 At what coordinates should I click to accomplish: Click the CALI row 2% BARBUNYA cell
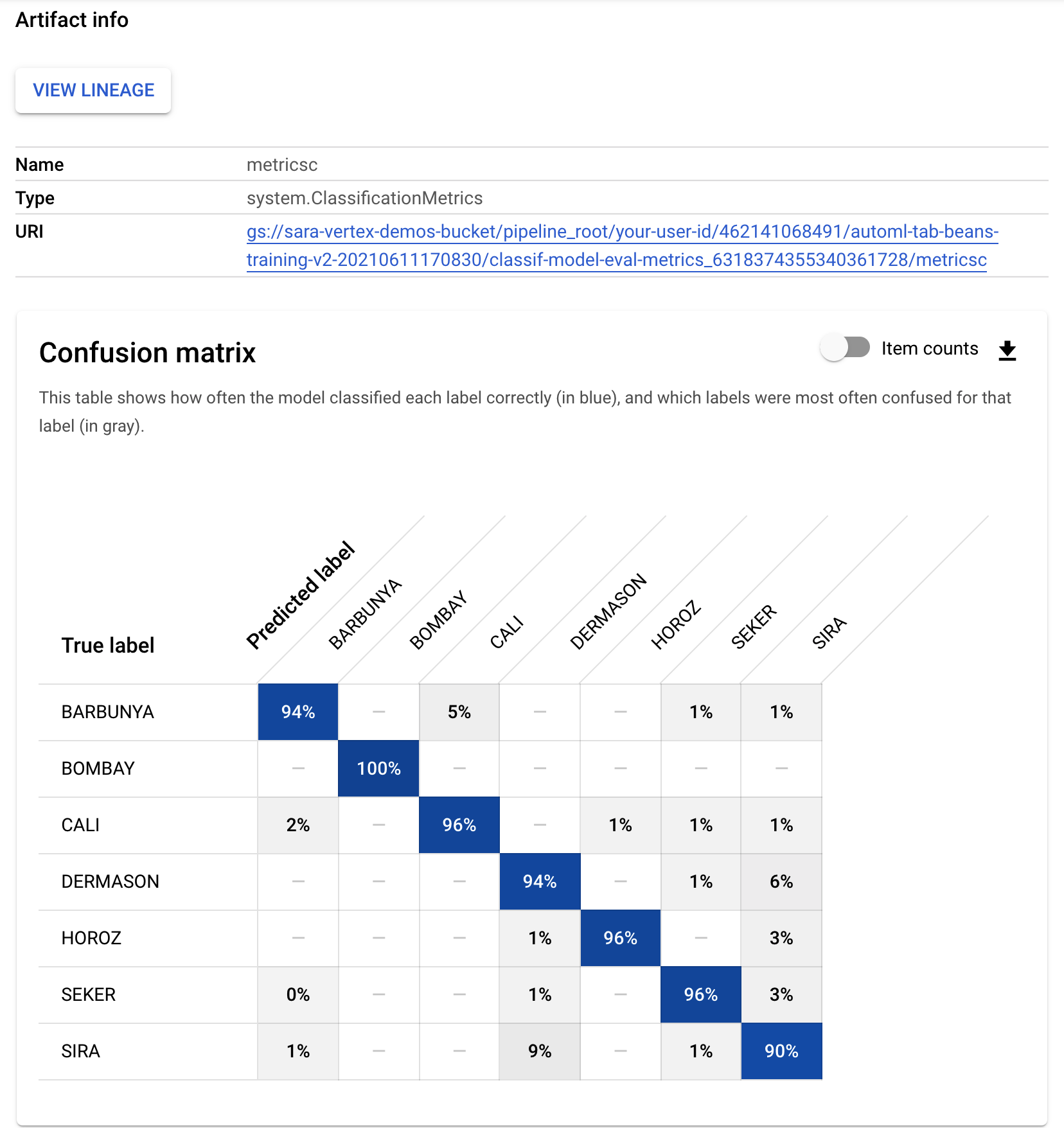[x=298, y=825]
